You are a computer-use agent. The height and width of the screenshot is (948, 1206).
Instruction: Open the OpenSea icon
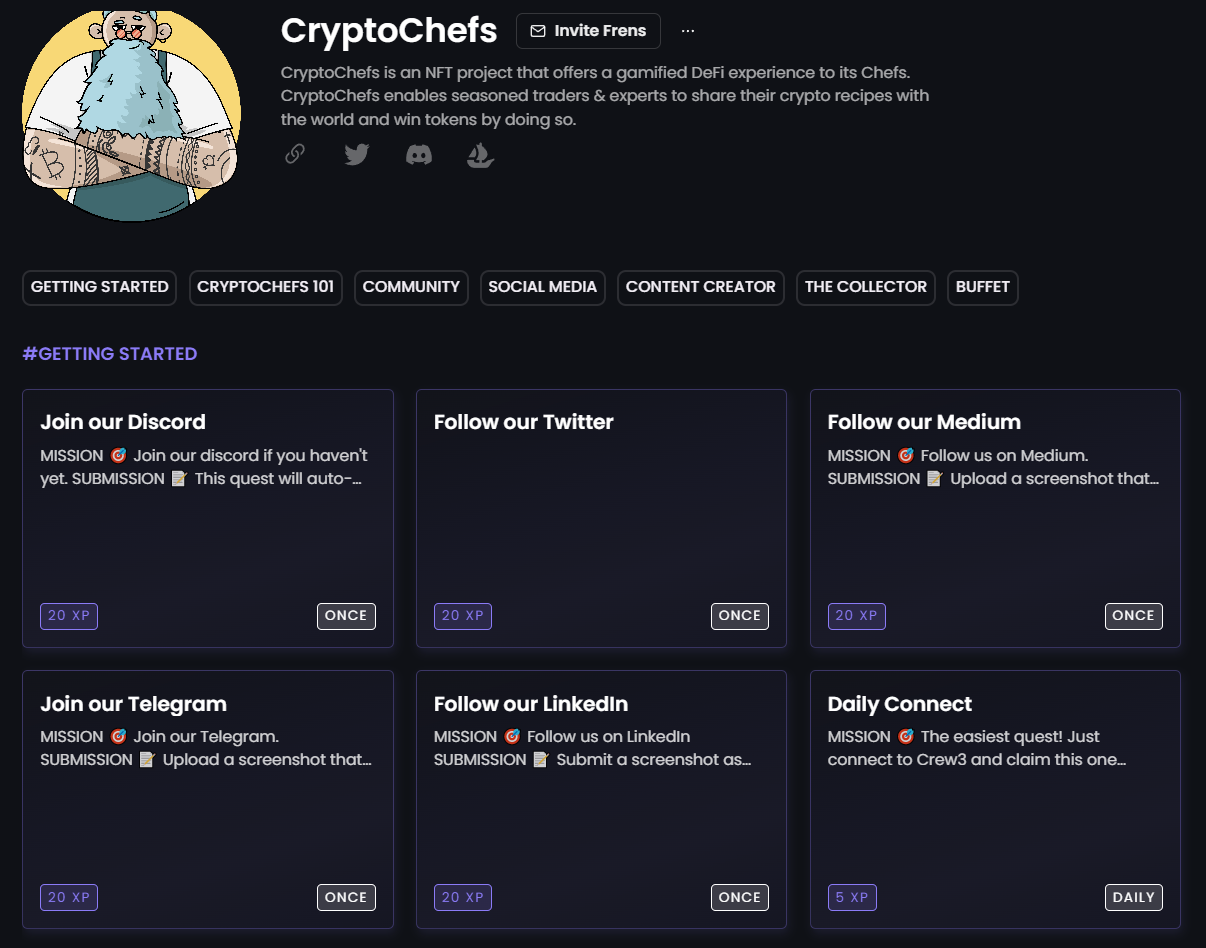480,154
